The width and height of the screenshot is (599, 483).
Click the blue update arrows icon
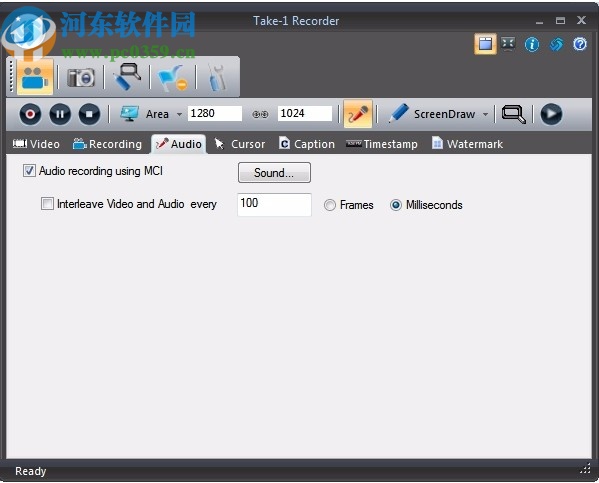556,44
